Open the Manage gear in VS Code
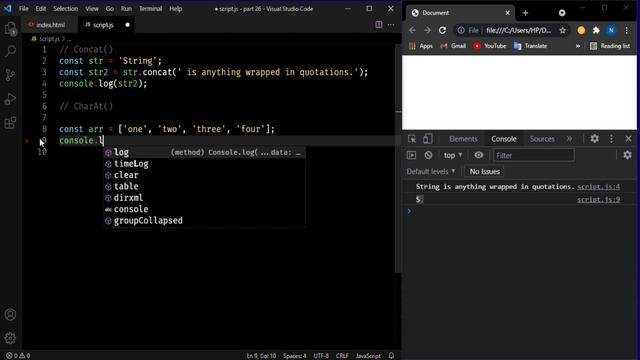This screenshot has width=640, height=360. pos(10,338)
